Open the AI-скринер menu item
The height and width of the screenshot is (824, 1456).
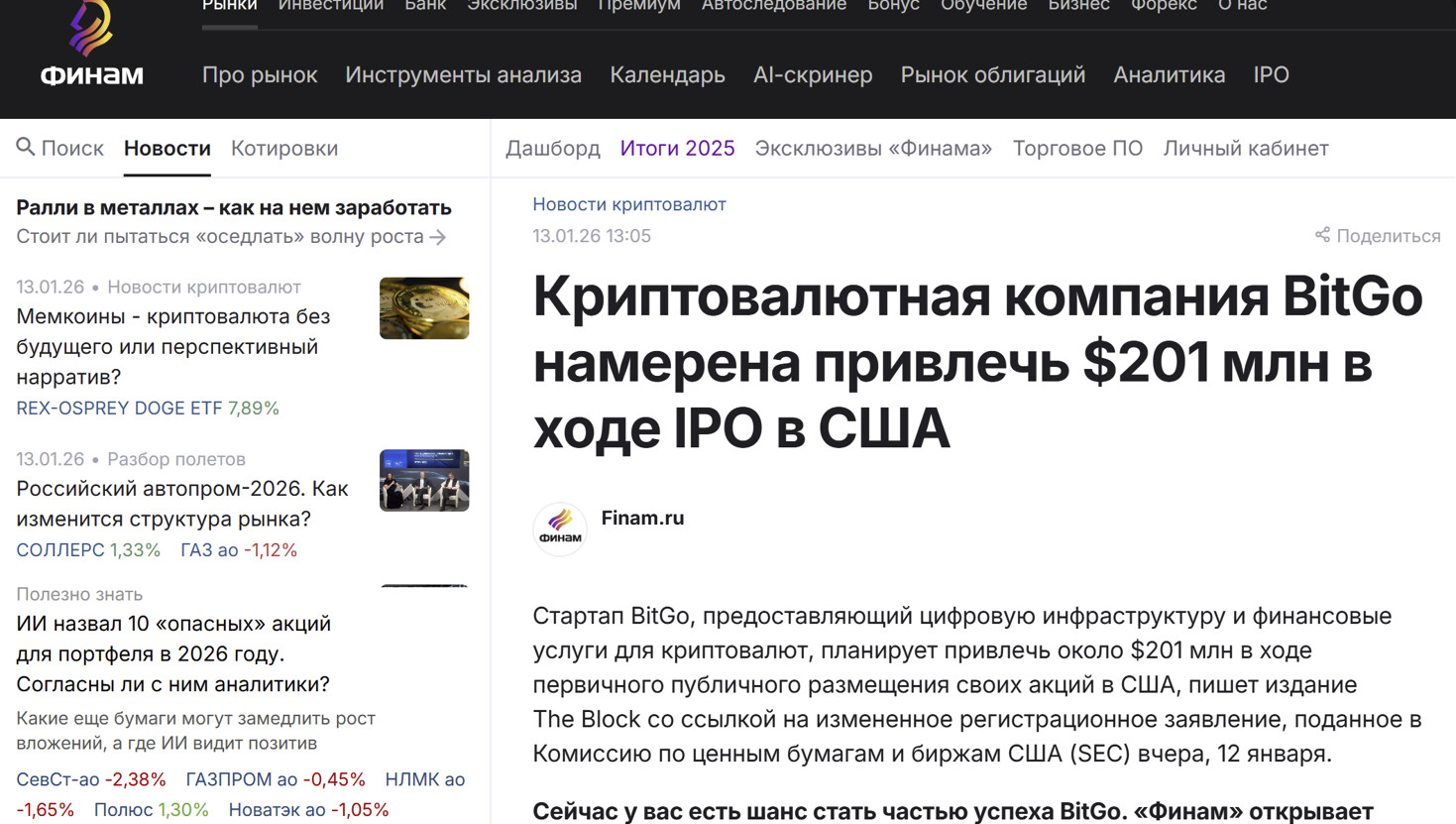tap(813, 75)
